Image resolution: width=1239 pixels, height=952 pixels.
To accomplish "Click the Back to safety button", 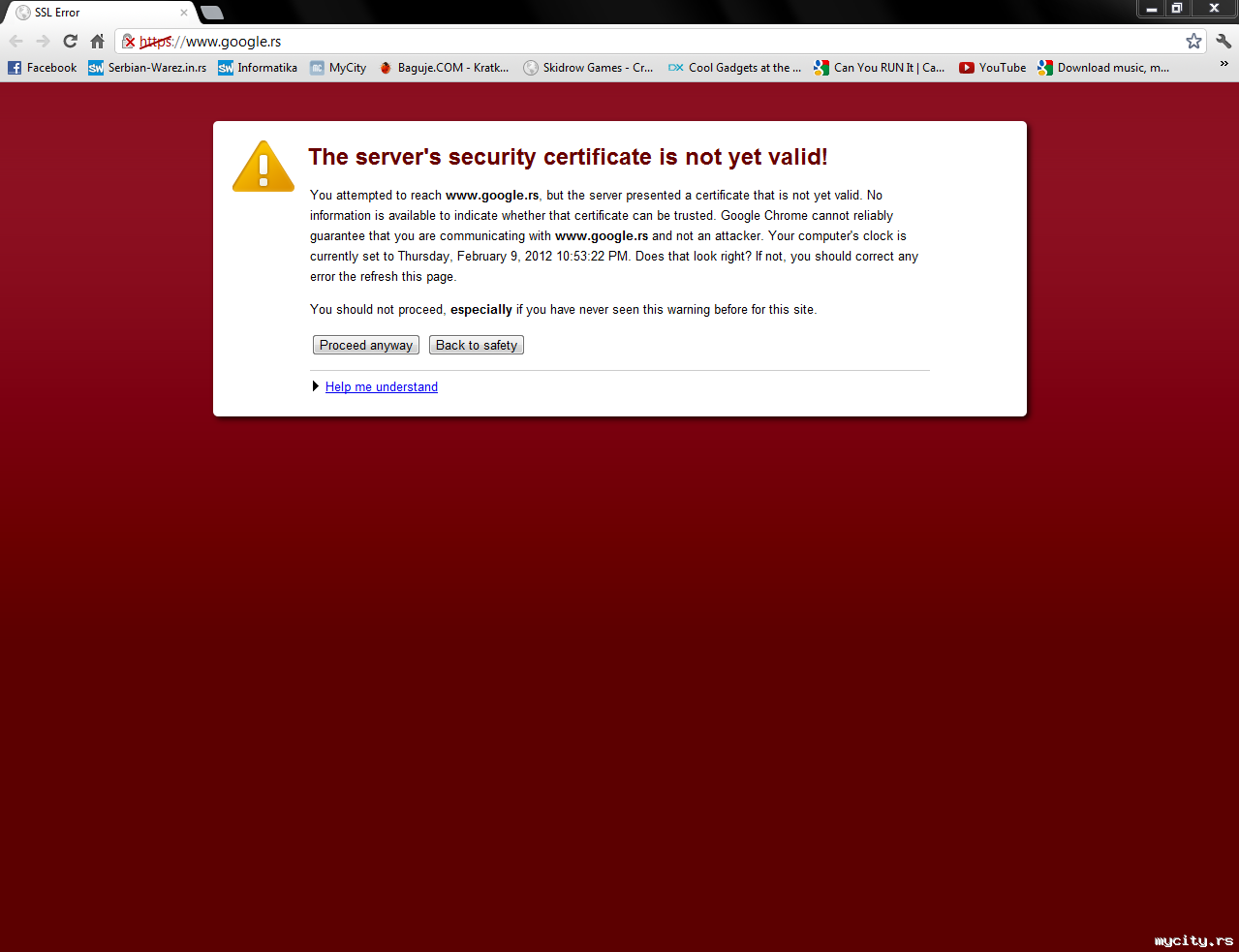I will coord(477,345).
